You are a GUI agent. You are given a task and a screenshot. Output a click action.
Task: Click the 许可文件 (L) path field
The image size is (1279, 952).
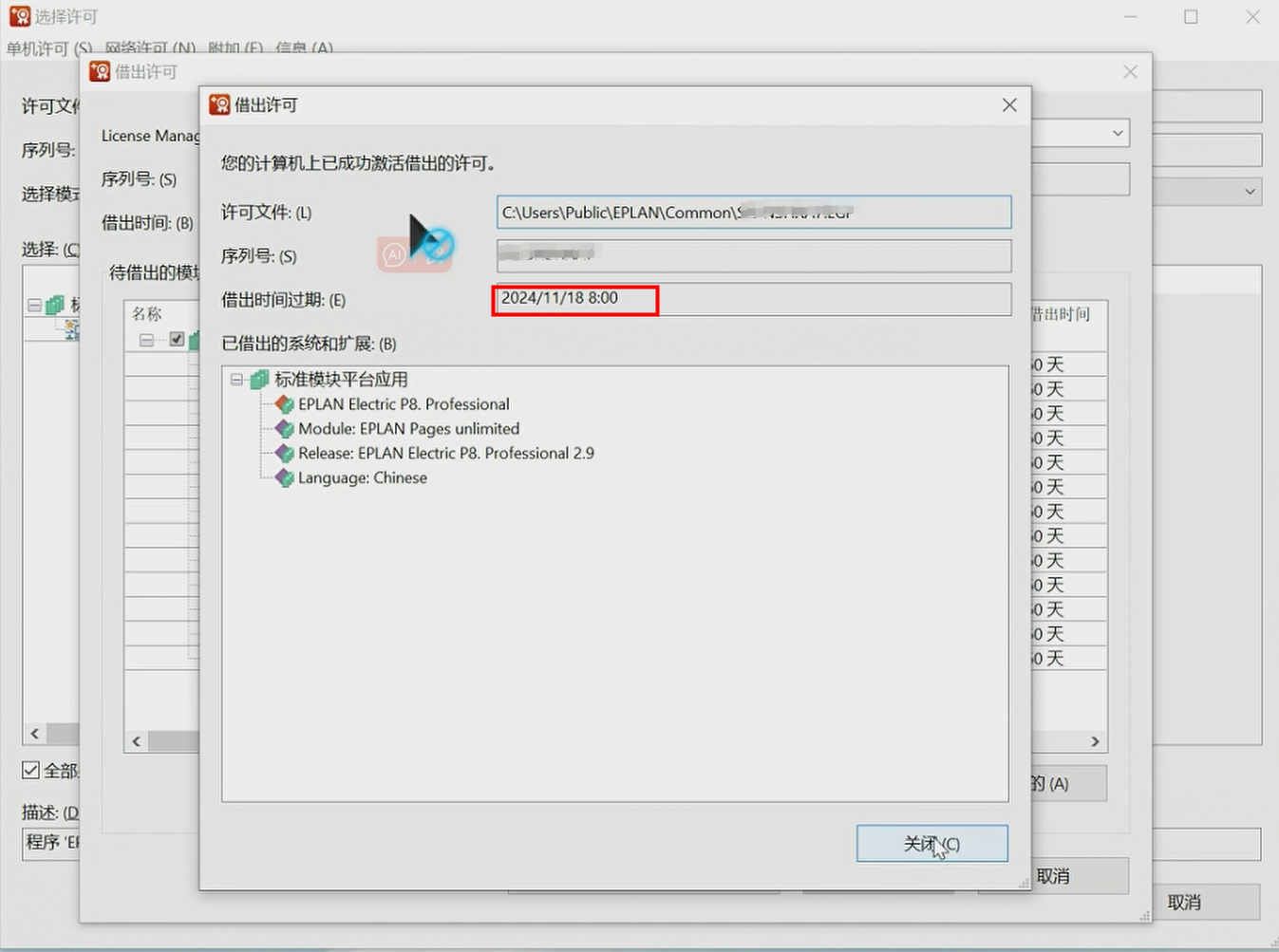pyautogui.click(x=754, y=213)
